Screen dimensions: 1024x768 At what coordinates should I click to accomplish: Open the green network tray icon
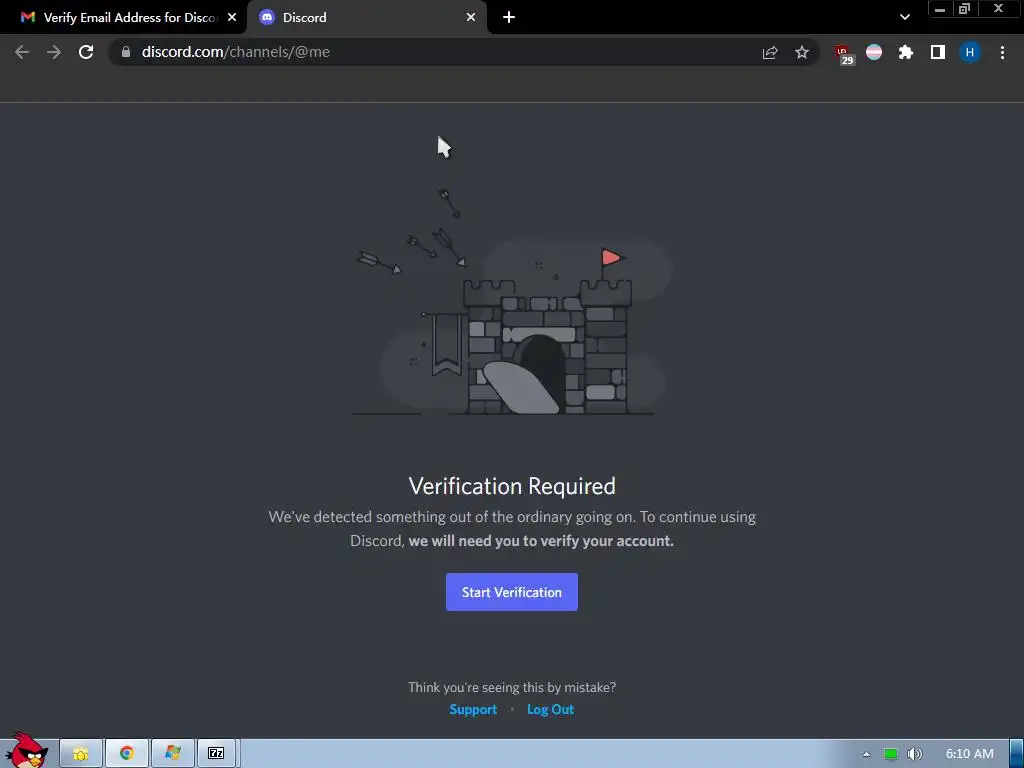click(x=891, y=754)
